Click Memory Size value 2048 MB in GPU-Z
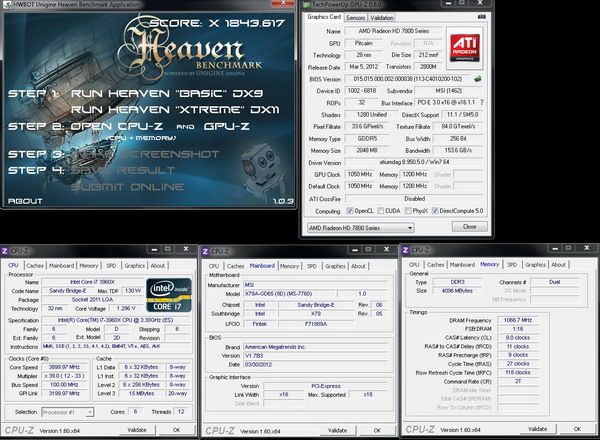Screen dimensions: 600x440 coord(367,150)
